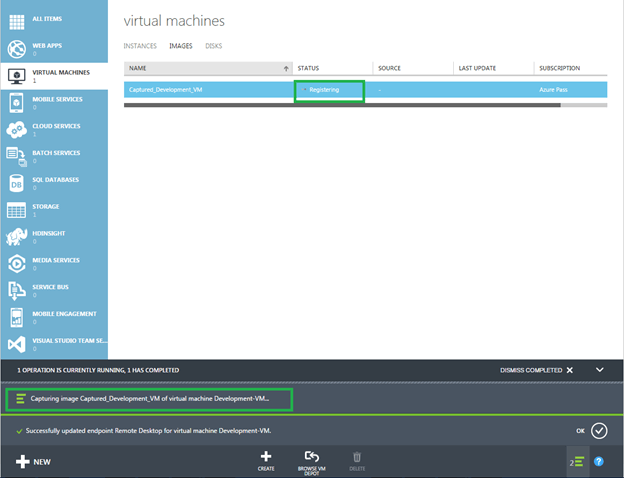Switch to the Instances tab
This screenshot has height=478, width=624.
coord(140,46)
